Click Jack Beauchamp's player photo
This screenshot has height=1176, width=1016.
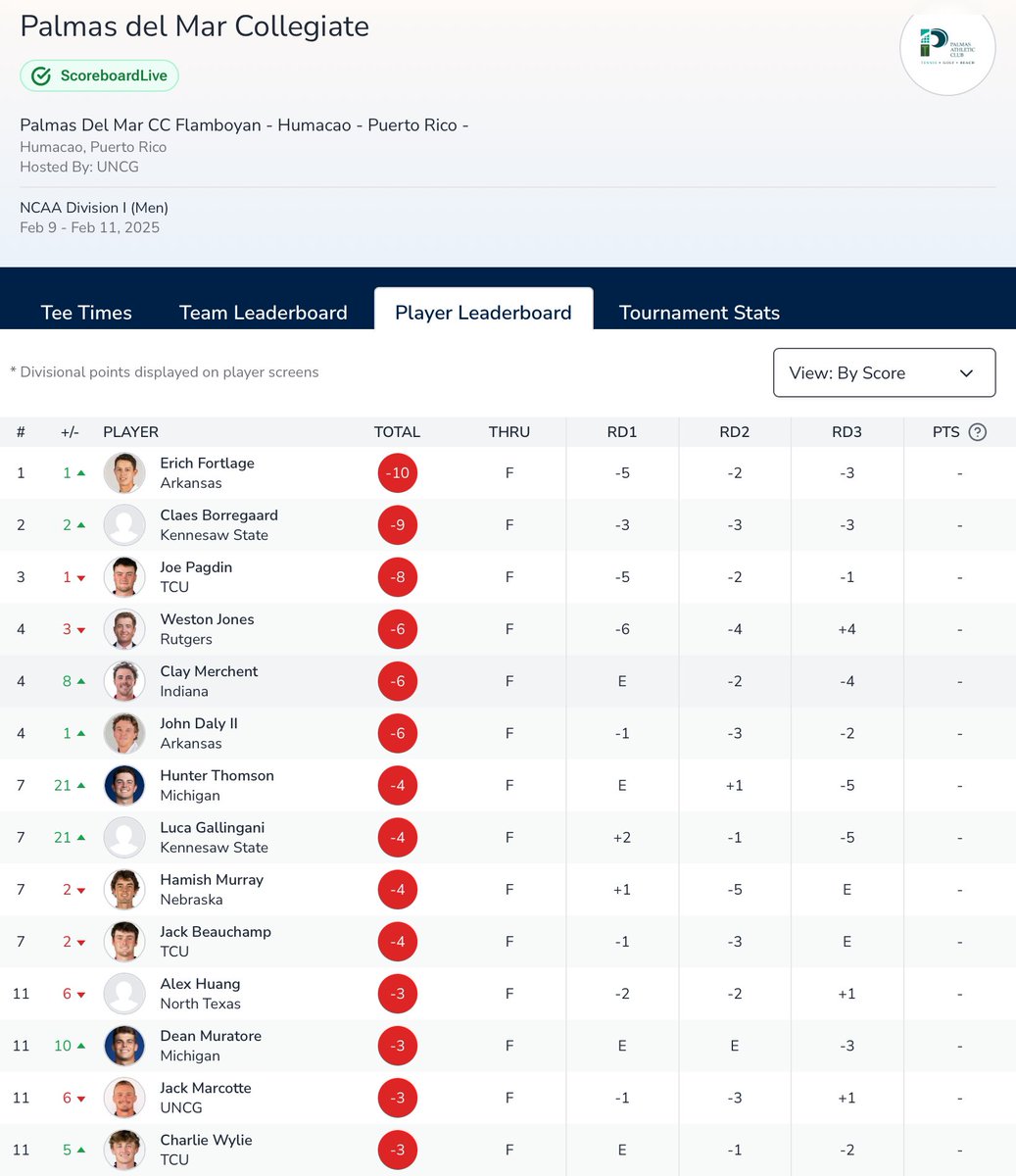(x=124, y=941)
